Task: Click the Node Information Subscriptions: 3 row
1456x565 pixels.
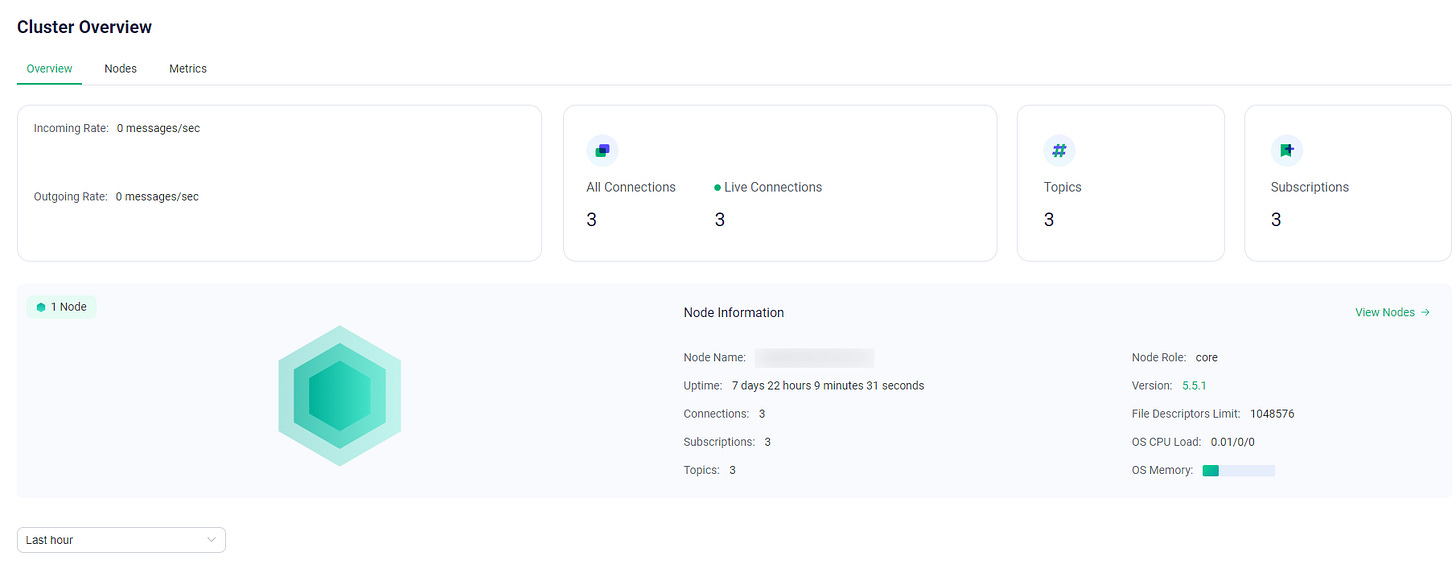Action: coord(728,441)
